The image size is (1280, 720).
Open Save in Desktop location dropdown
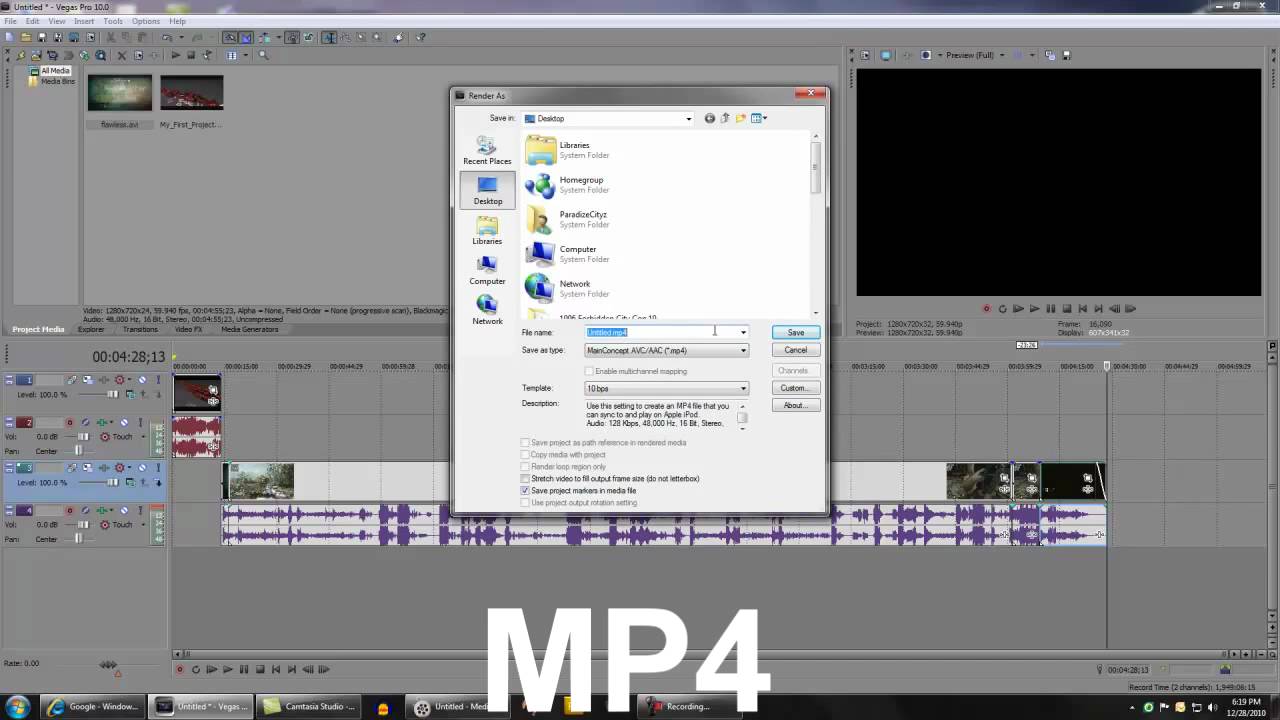coord(688,118)
